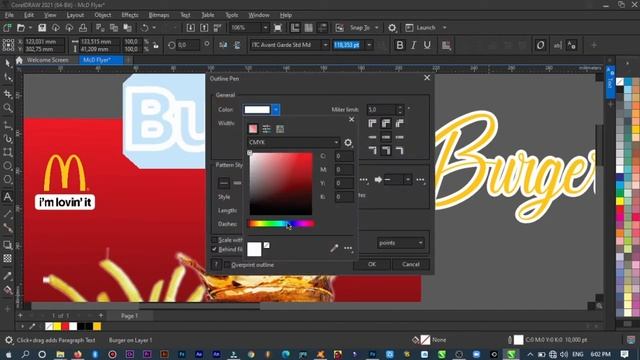Select the Eyedropper tool in the toolbox
This screenshot has height=360, width=640.
7,276
